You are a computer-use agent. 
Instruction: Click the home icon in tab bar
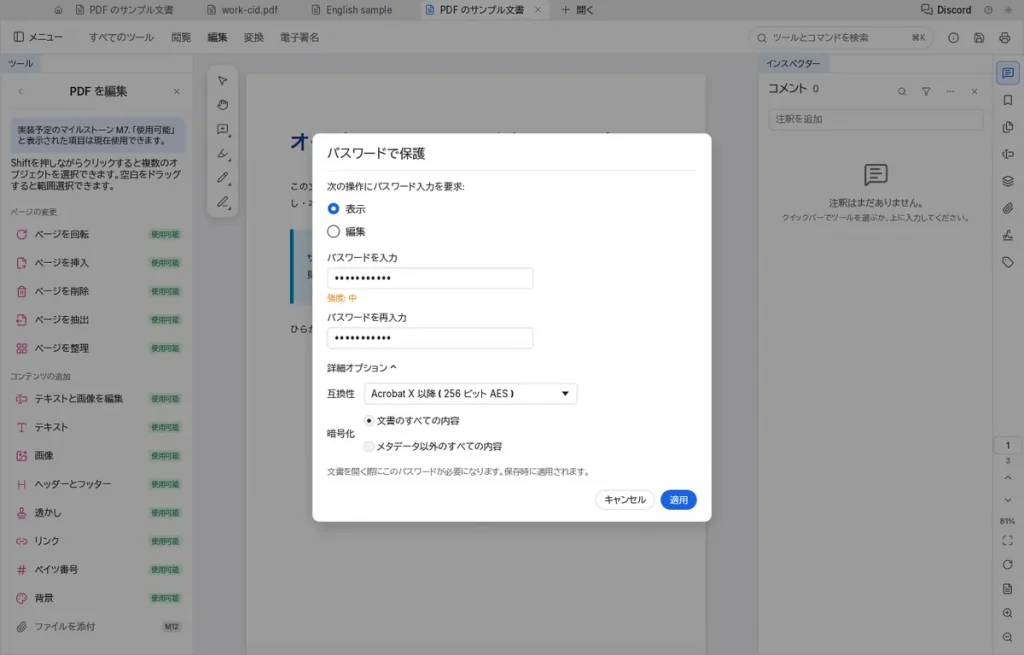58,10
